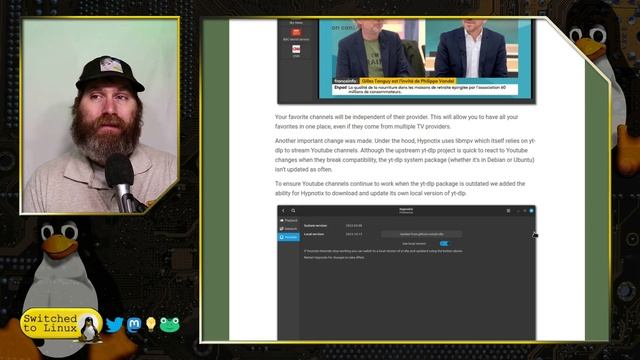Viewport: 640px width, 360px height.
Task: Click the Local version label in Hypnotix
Action: pyautogui.click(x=314, y=234)
